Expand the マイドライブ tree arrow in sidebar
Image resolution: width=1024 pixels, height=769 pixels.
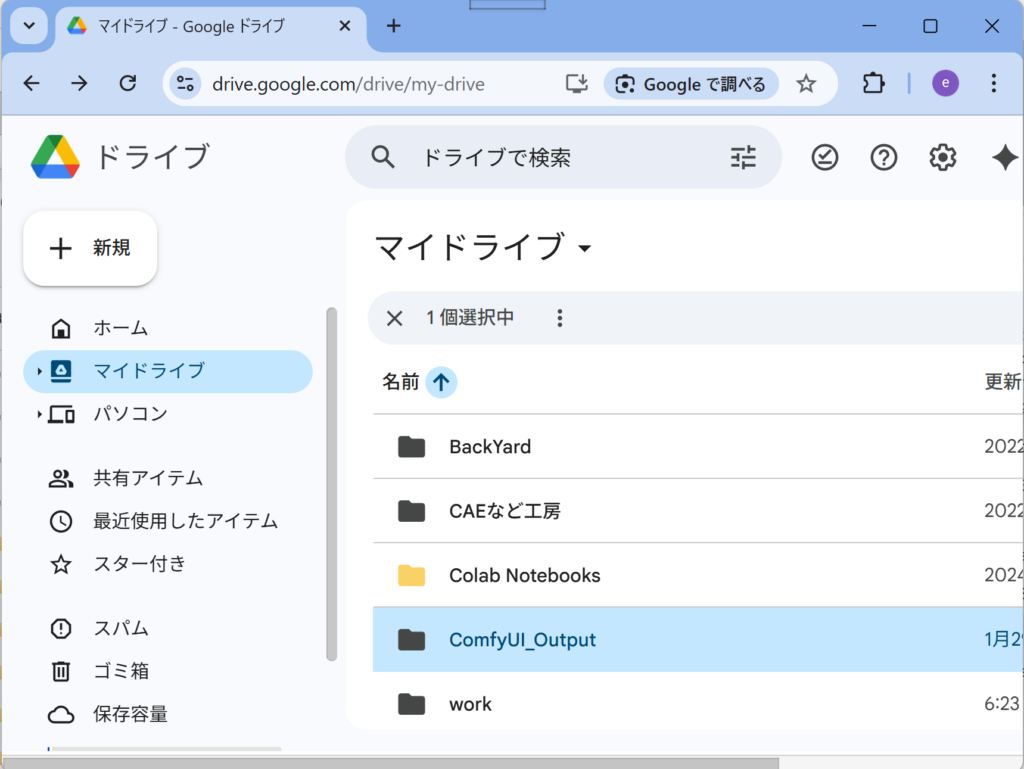[x=39, y=372]
